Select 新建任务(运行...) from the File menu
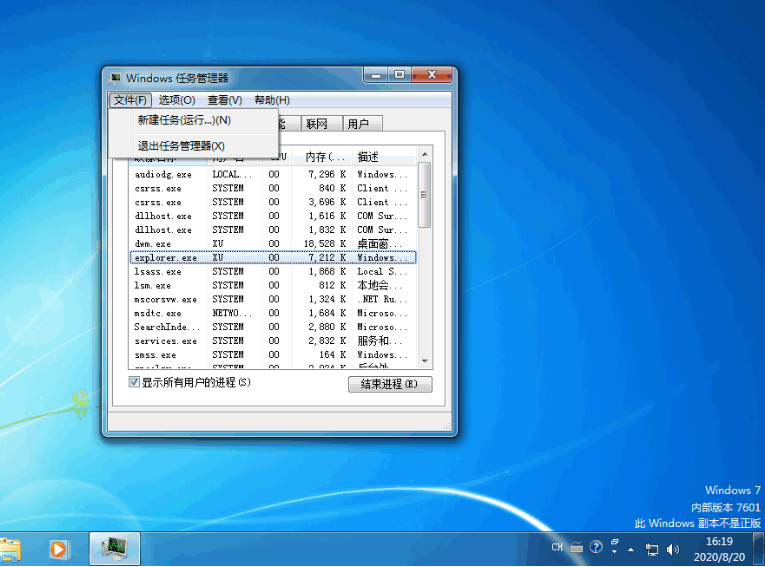The image size is (765, 567). pos(184,120)
